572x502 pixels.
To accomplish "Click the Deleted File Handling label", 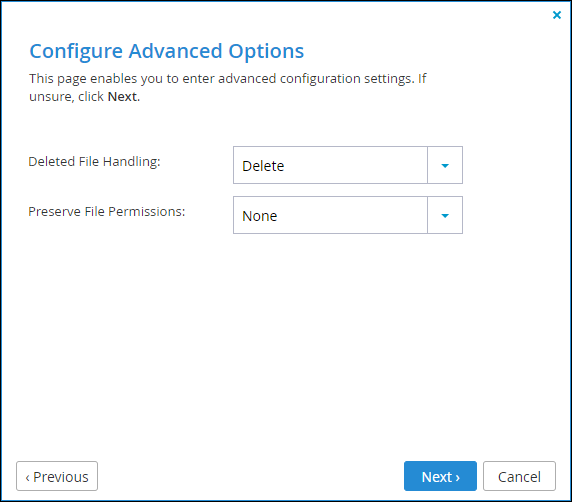I will 94,162.
